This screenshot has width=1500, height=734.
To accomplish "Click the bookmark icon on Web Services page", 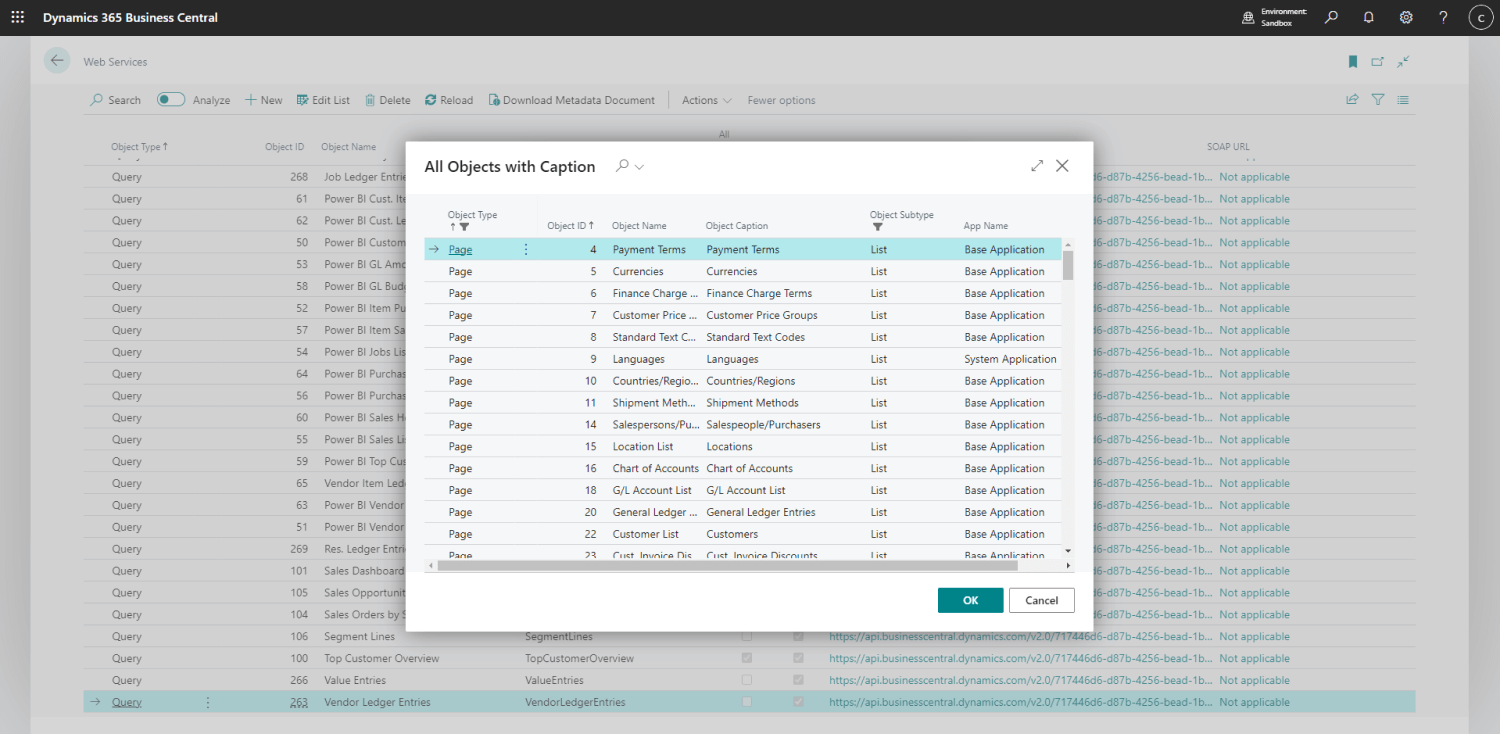I will pos(1353,62).
